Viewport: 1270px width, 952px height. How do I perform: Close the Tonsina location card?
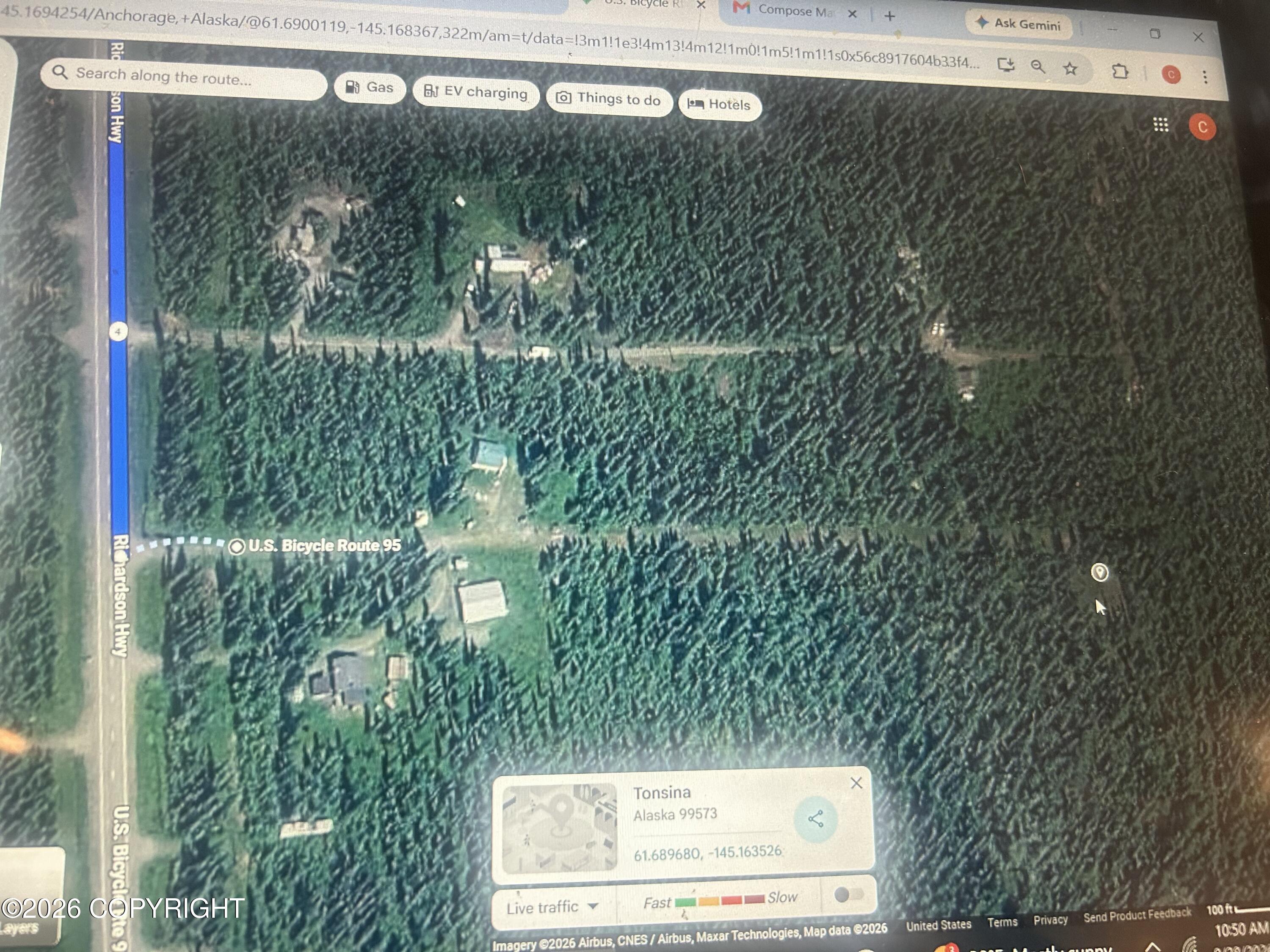point(856,783)
